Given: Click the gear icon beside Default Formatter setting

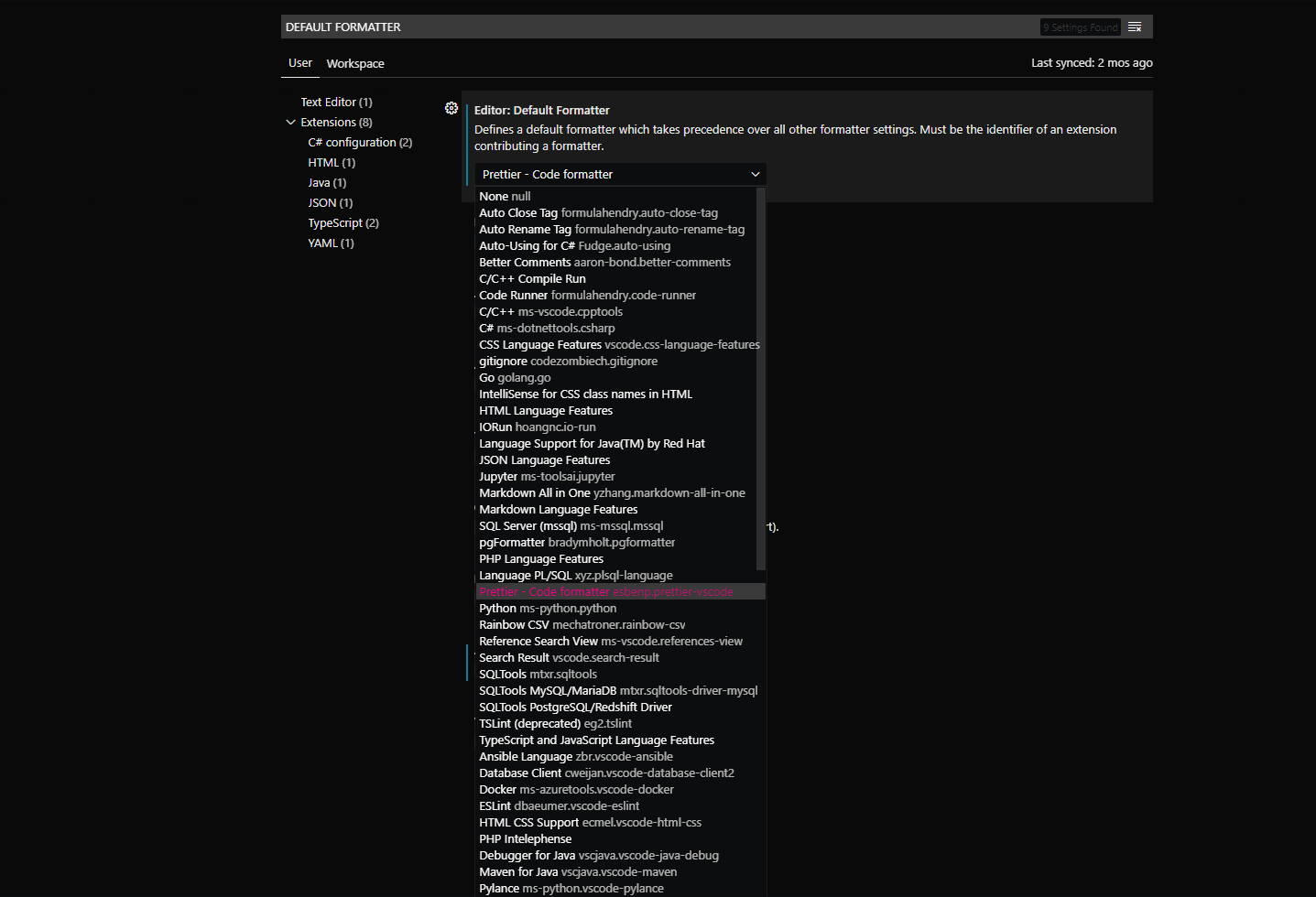Looking at the screenshot, I should pyautogui.click(x=451, y=108).
